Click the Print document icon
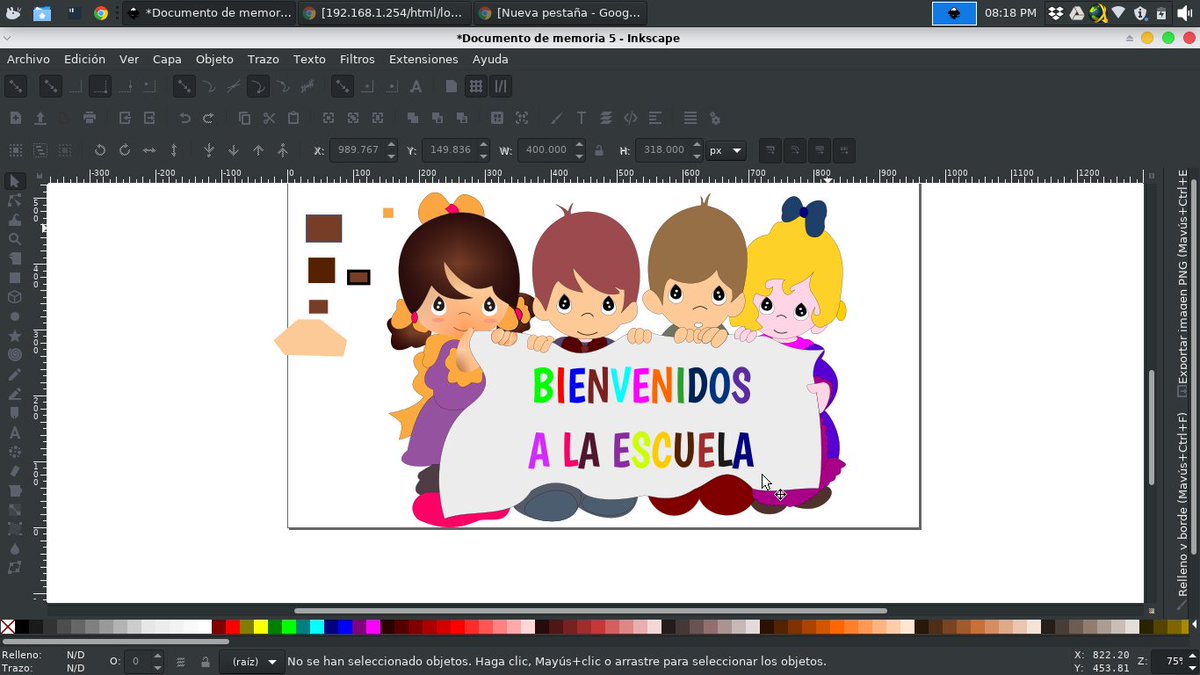 coord(90,118)
